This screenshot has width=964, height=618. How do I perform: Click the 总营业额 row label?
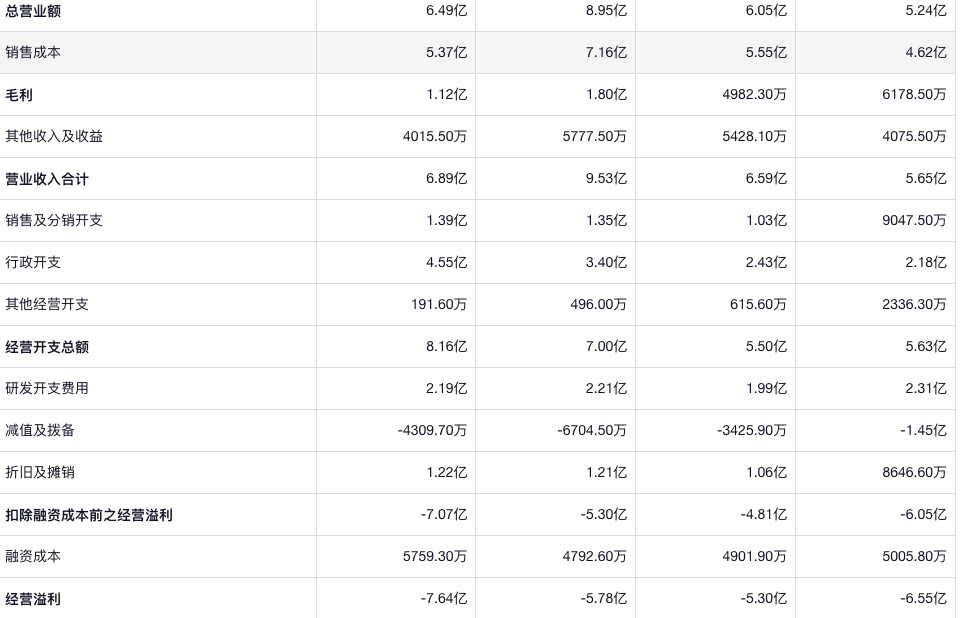33,10
